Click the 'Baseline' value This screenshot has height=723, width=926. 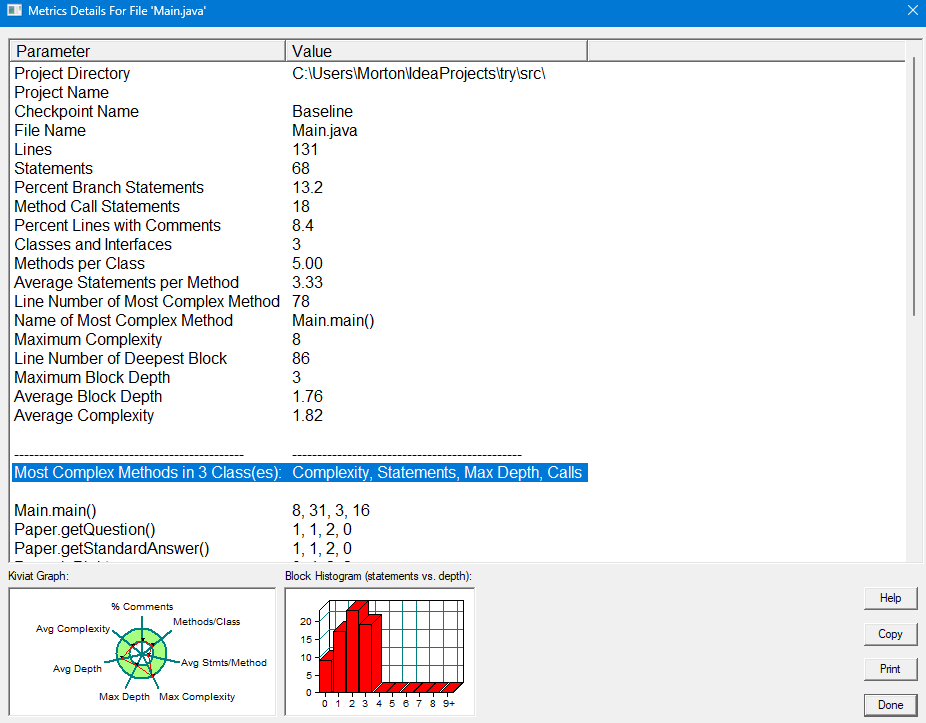322,111
